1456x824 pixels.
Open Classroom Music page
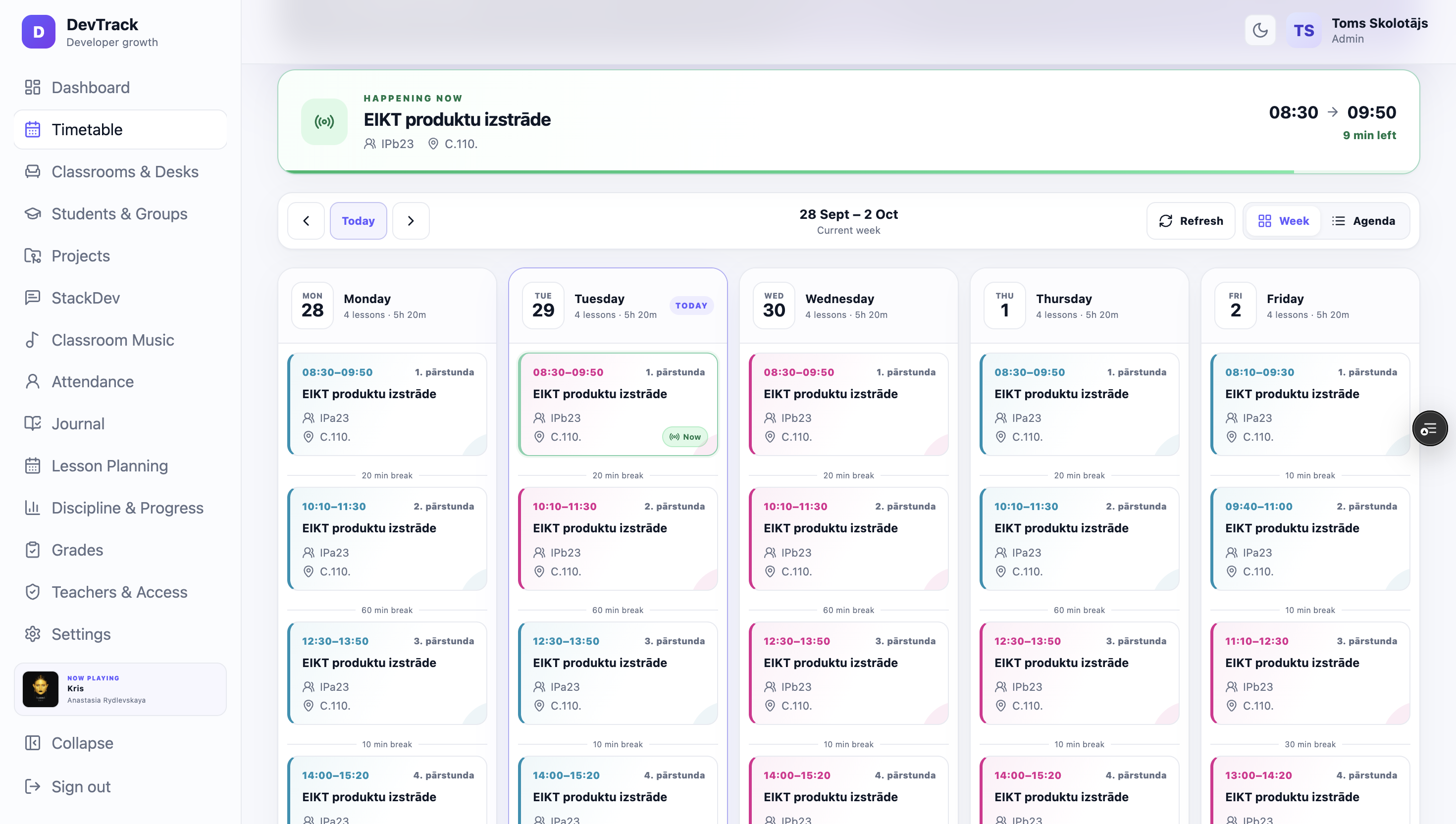click(x=120, y=340)
